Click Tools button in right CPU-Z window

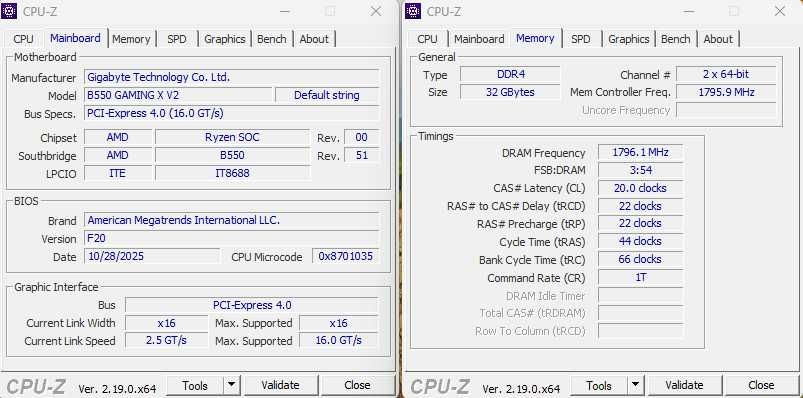599,385
